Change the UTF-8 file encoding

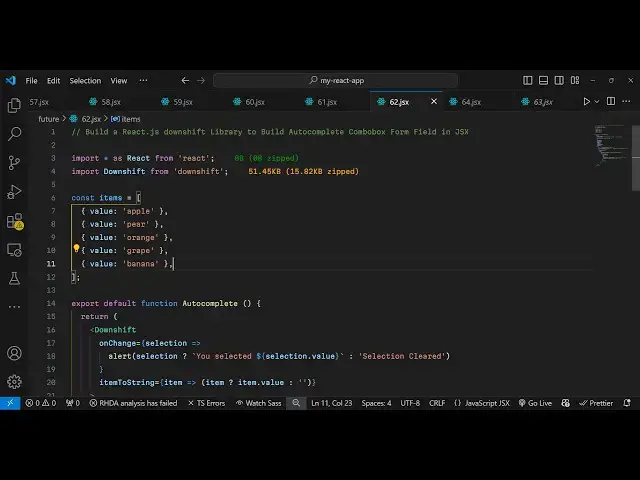coord(410,403)
